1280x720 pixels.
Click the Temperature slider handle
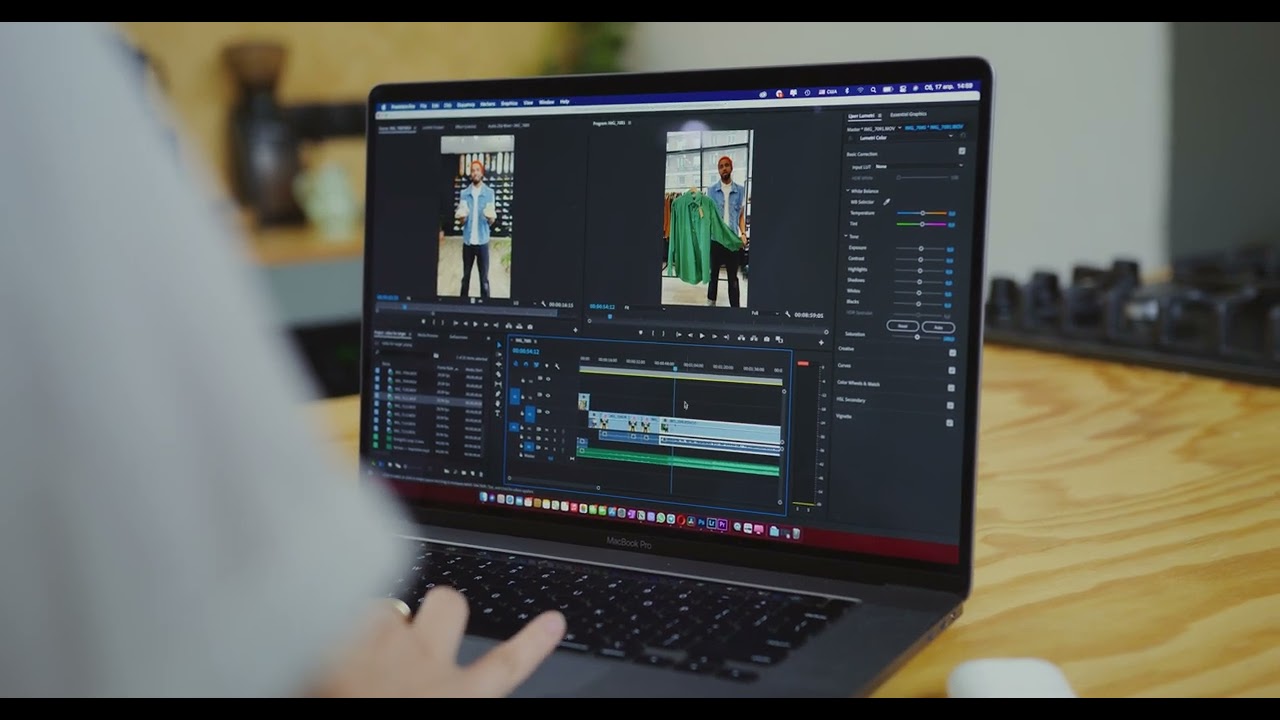923,213
